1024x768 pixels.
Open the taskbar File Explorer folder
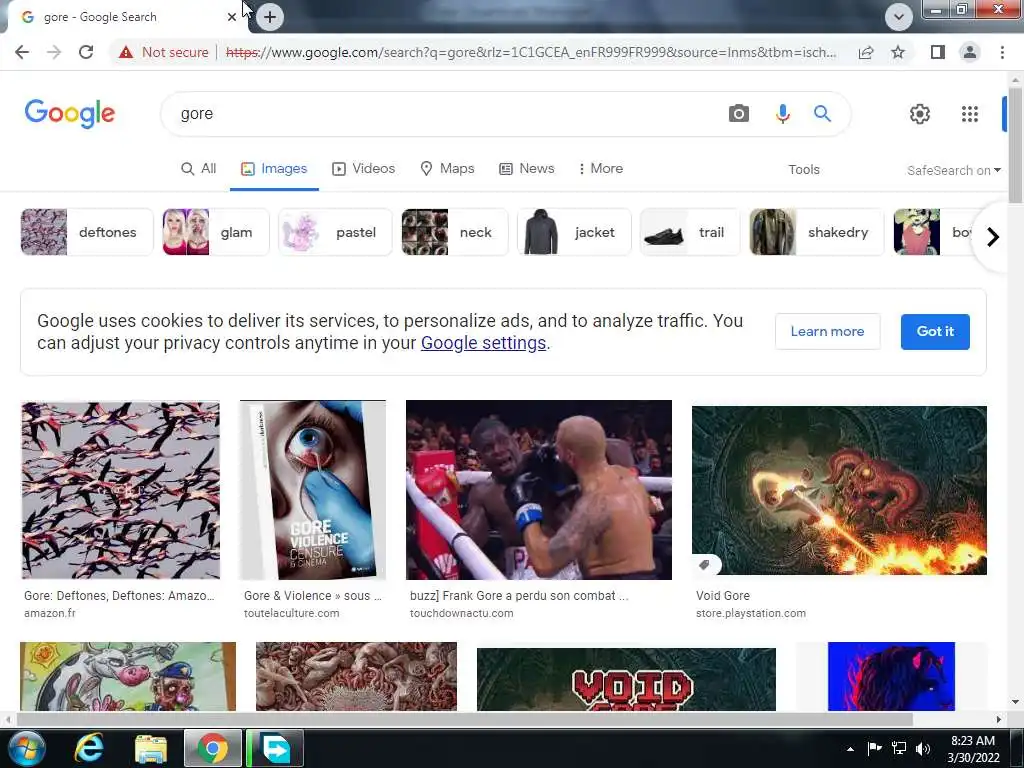point(151,748)
